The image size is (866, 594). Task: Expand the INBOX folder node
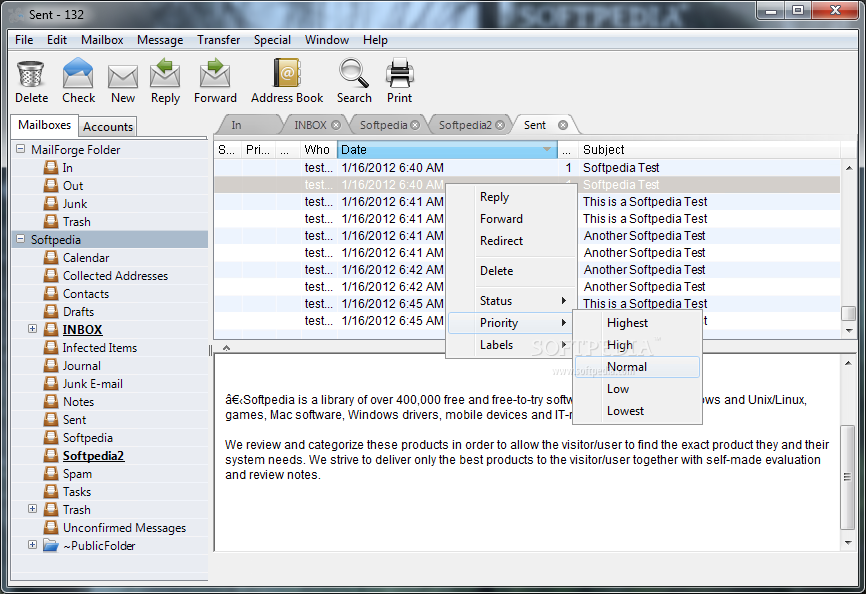(x=33, y=329)
